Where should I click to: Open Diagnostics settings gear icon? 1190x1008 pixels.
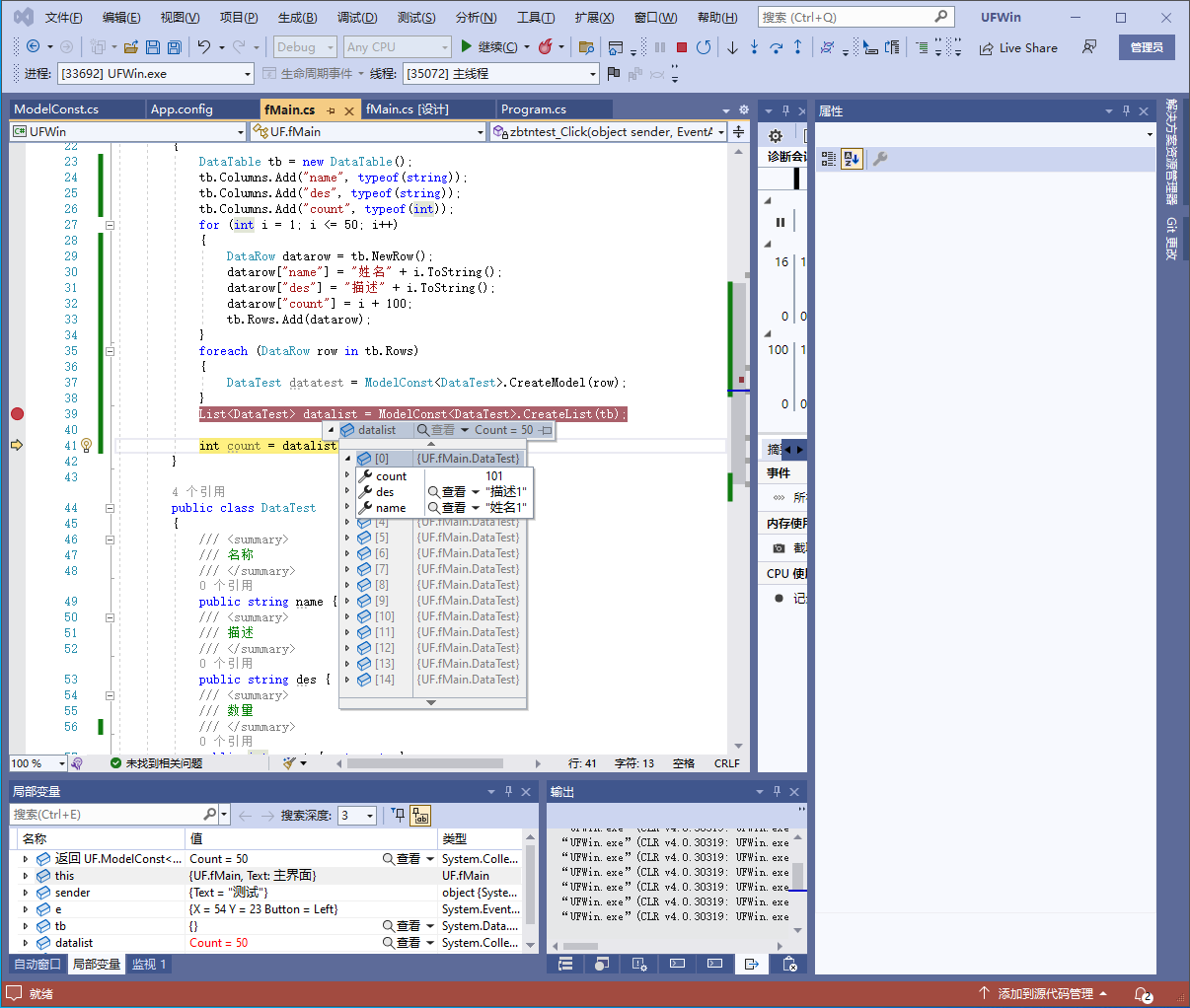click(x=776, y=136)
